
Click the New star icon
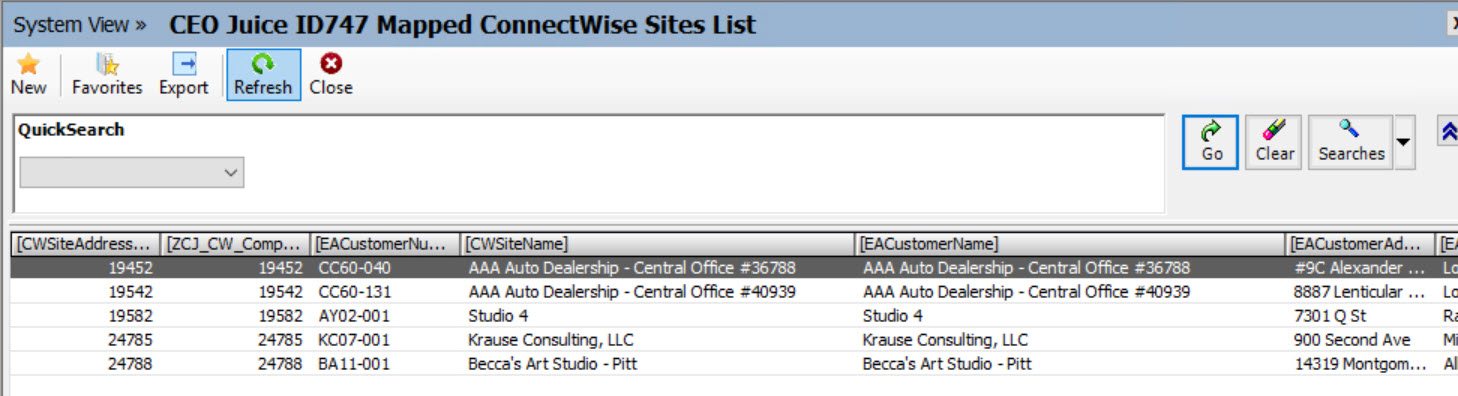(28, 65)
